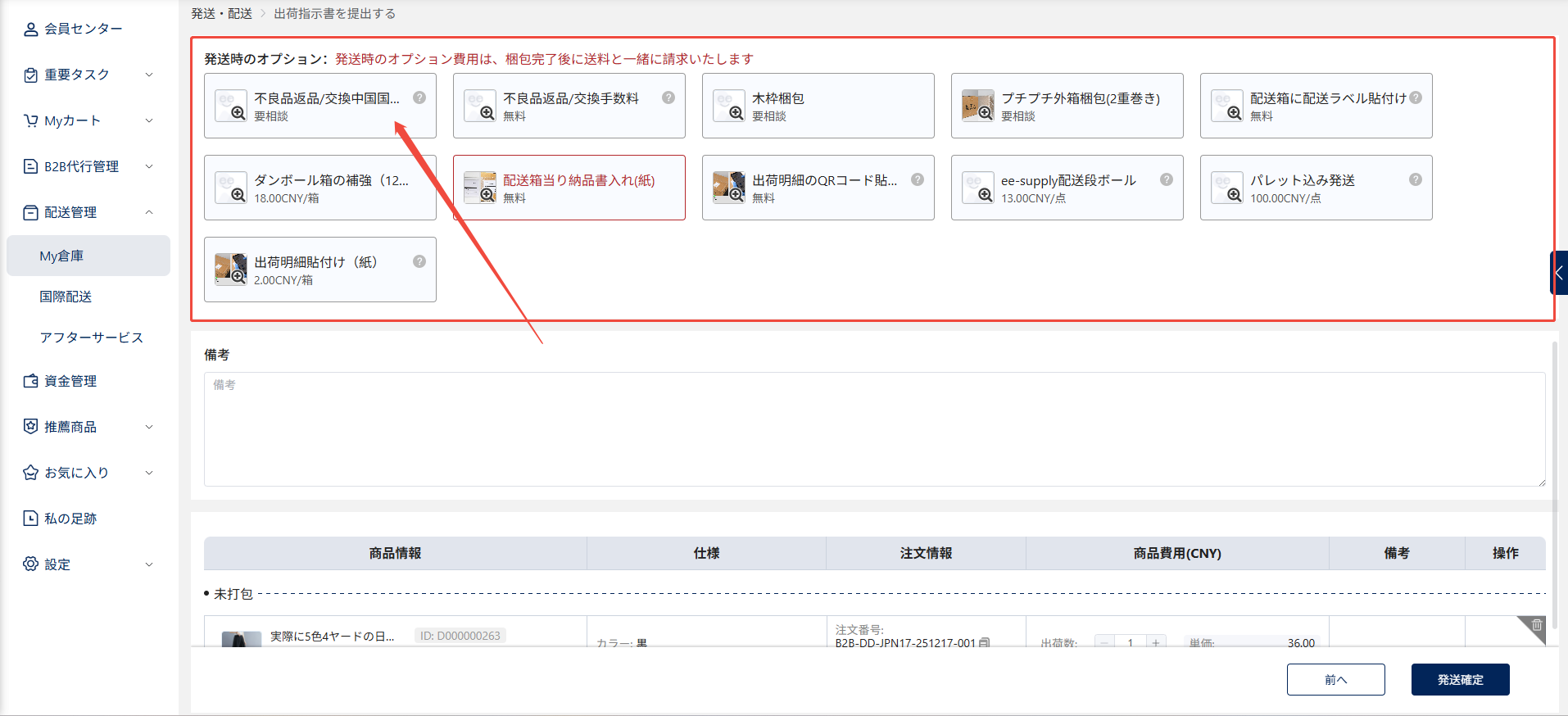Click the 重要タスク clipboard icon
Screen dimensions: 1568x716
pos(30,75)
